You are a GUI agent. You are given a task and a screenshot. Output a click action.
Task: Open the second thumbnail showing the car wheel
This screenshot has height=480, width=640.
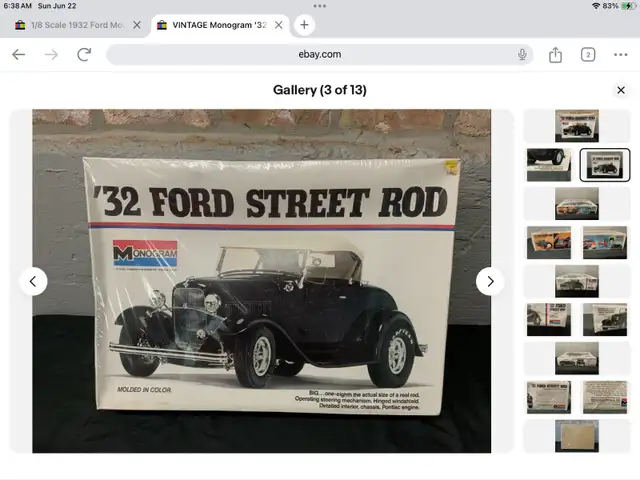(x=549, y=165)
